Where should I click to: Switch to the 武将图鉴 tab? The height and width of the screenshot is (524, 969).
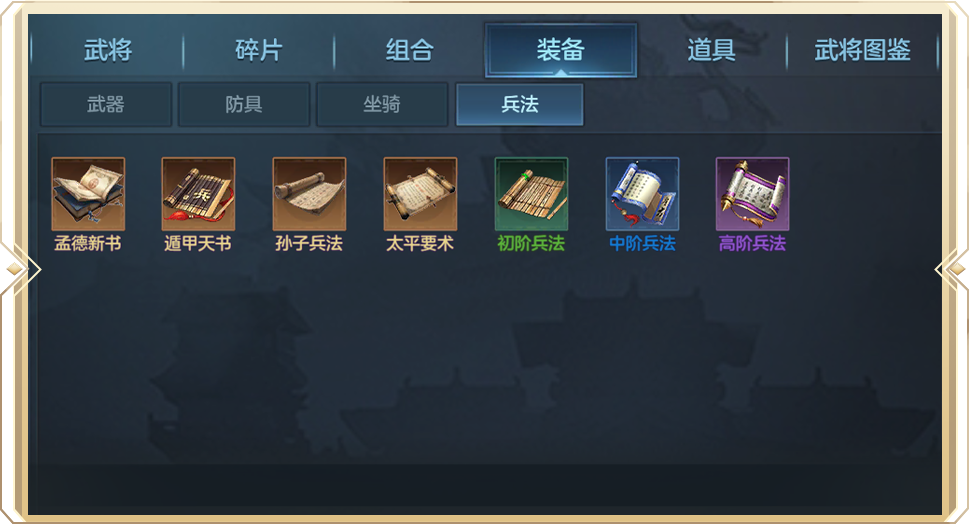point(862,50)
